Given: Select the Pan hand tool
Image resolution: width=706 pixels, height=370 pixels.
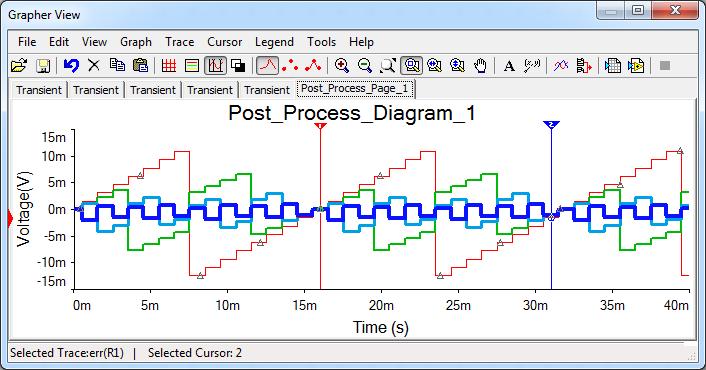Looking at the screenshot, I should [480, 66].
